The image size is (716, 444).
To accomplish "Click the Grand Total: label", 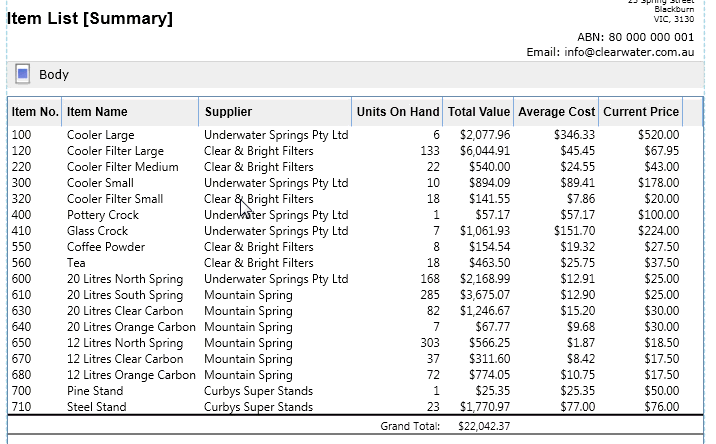I will 410,426.
